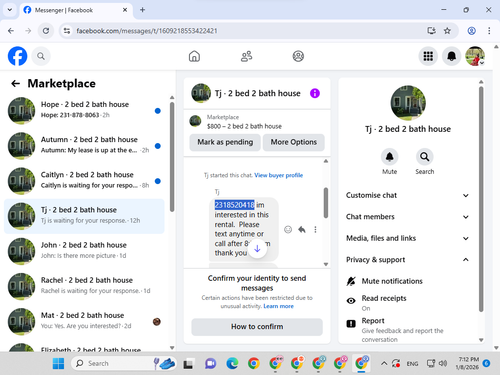Open the Facebook menu grid icon
The image size is (500, 375).
pos(428,56)
